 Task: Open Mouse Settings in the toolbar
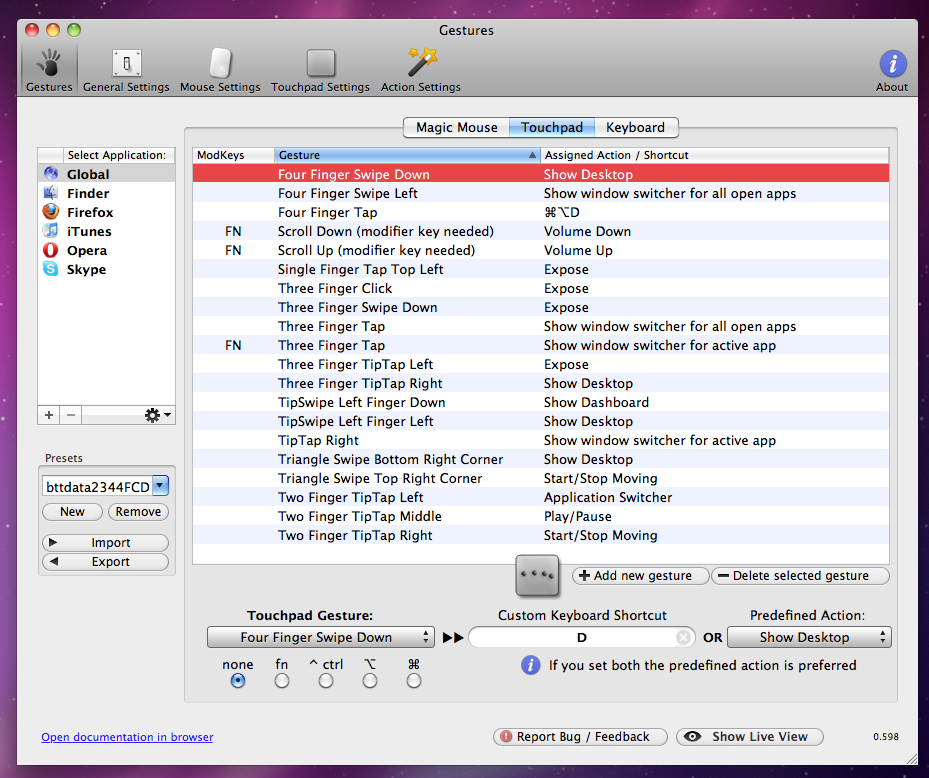pyautogui.click(x=220, y=71)
